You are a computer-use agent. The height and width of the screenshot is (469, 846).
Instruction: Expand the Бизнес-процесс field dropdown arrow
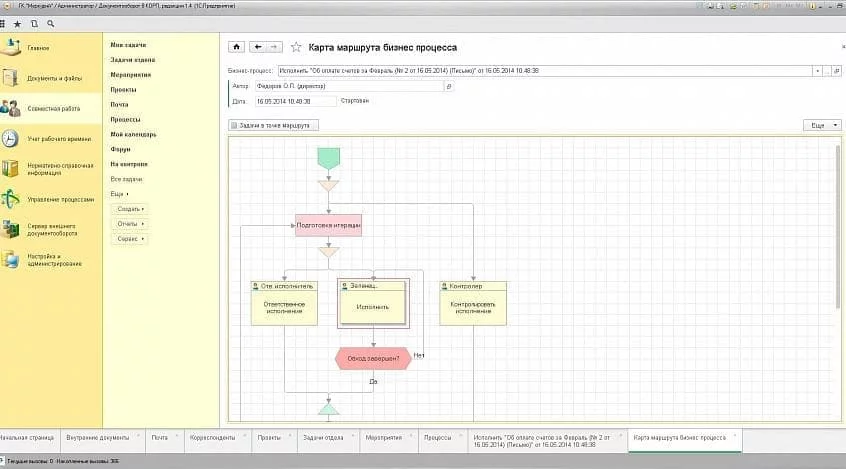click(817, 71)
